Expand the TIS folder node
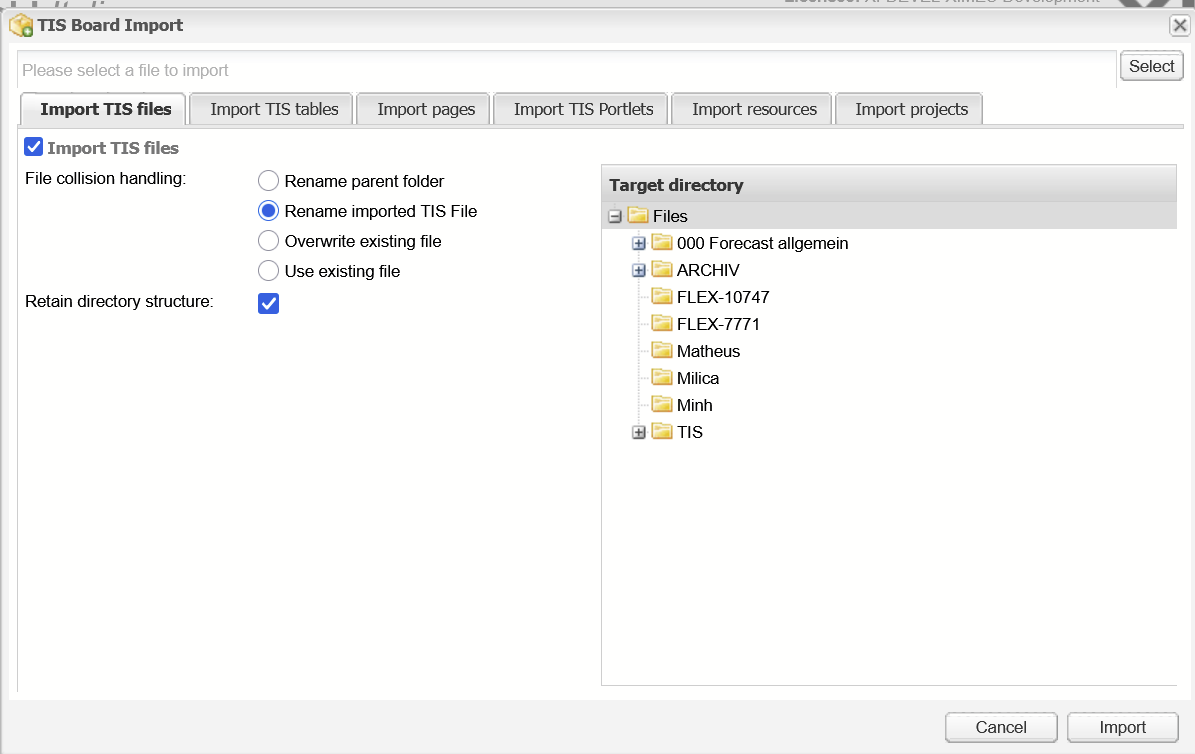The height and width of the screenshot is (754, 1195). pos(639,432)
